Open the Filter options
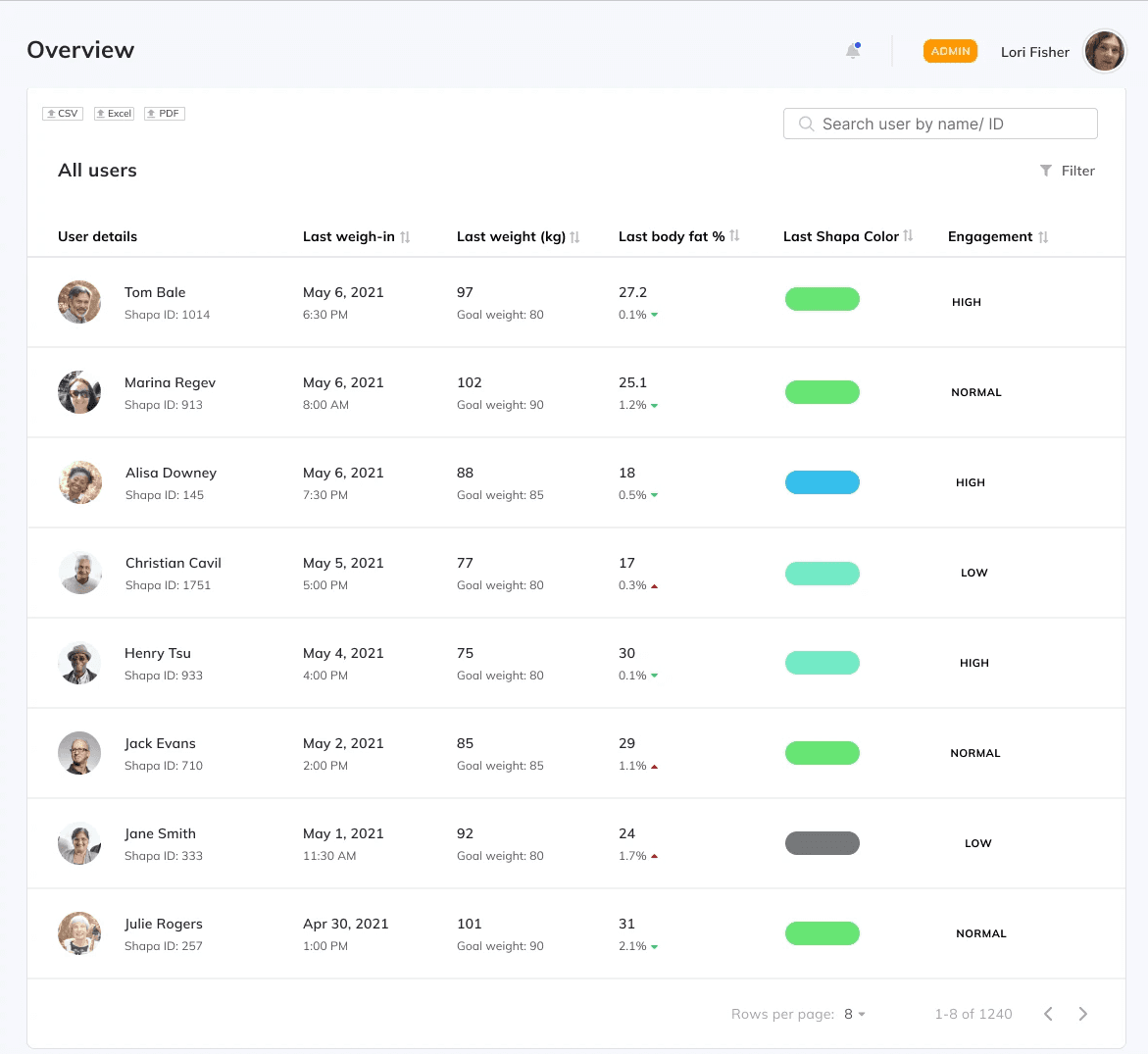Screen dimensions: 1148x1054 (1067, 171)
